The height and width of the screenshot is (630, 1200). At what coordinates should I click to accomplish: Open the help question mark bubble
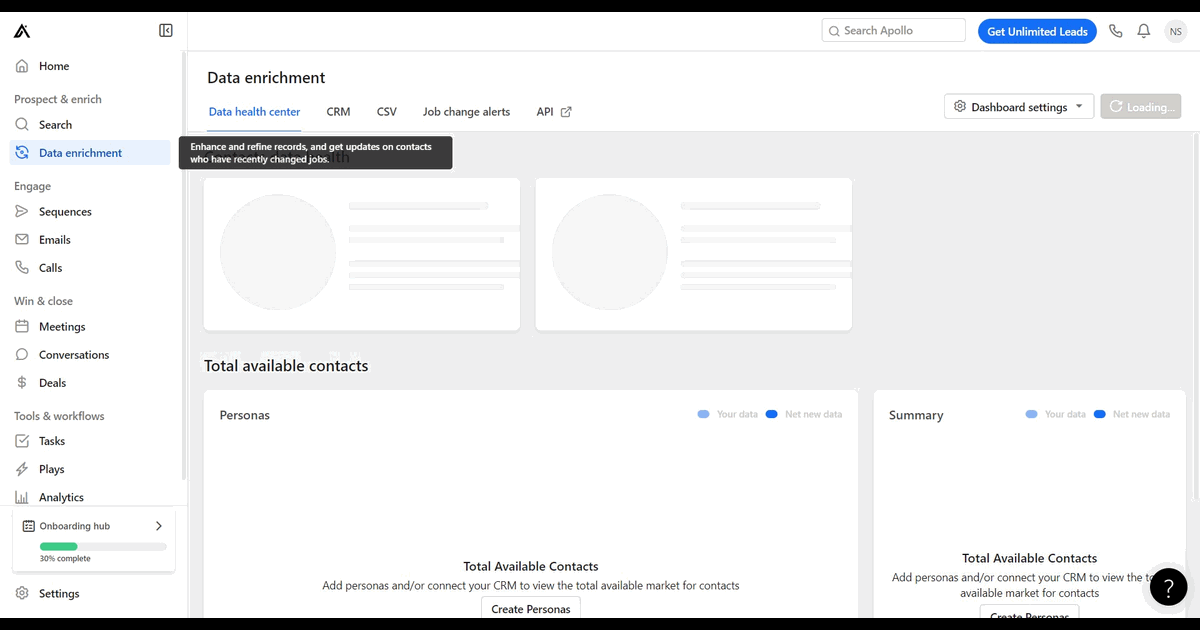(x=1168, y=587)
